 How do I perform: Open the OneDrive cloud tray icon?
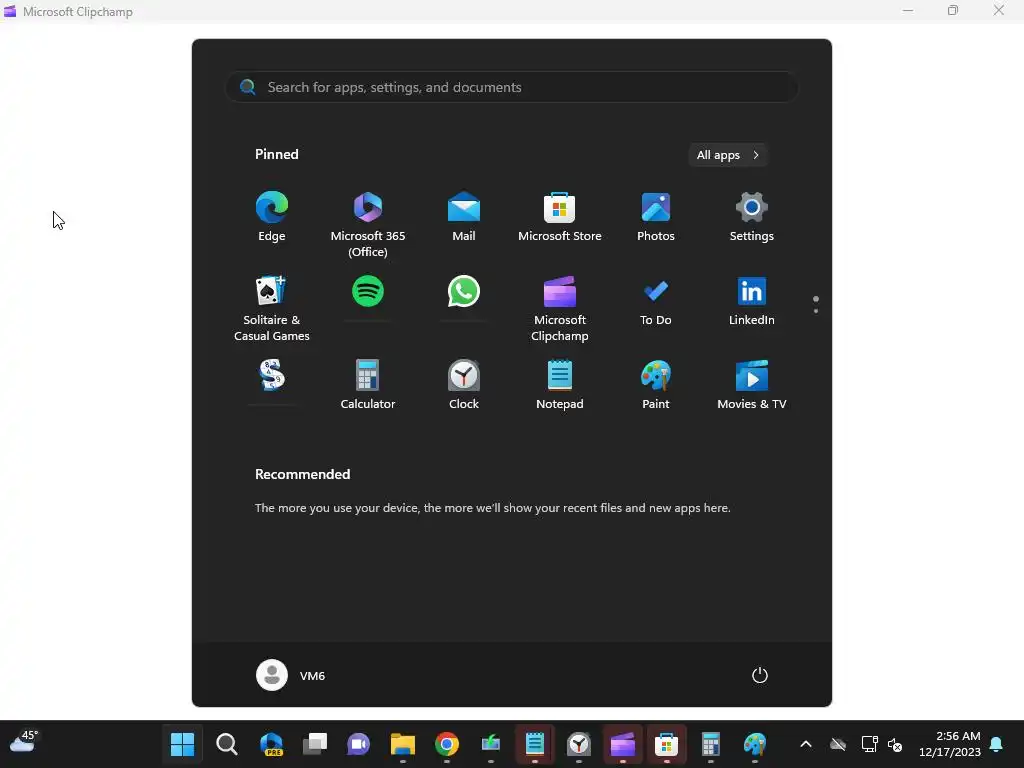[838, 744]
